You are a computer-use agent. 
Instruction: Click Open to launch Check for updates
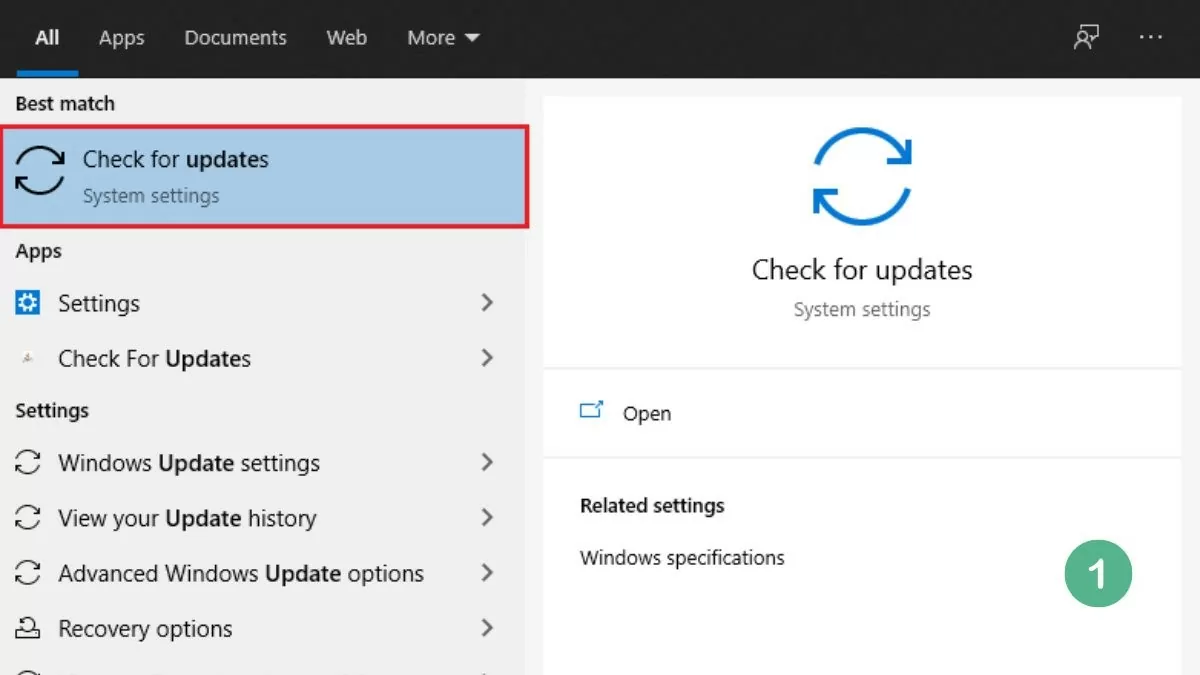pyautogui.click(x=647, y=413)
